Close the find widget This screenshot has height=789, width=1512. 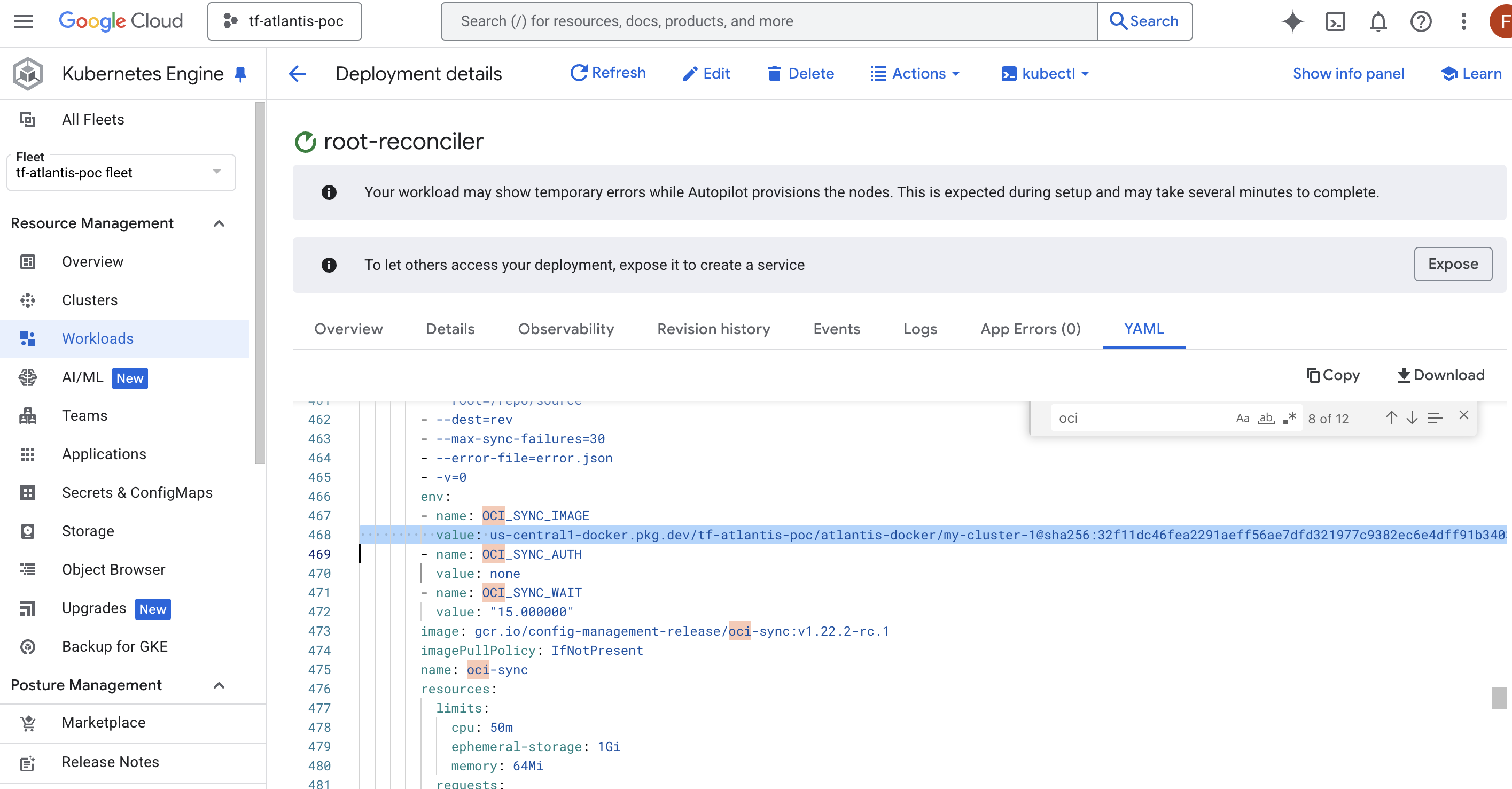pyautogui.click(x=1463, y=416)
